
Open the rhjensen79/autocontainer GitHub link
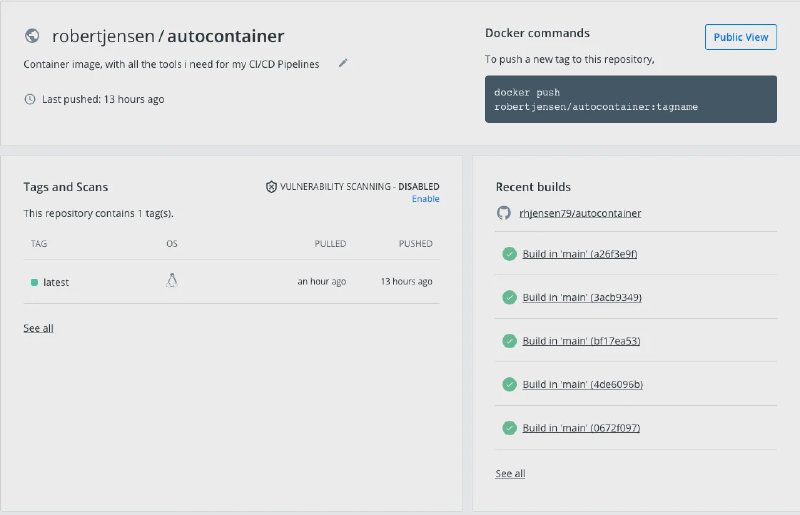pos(580,213)
